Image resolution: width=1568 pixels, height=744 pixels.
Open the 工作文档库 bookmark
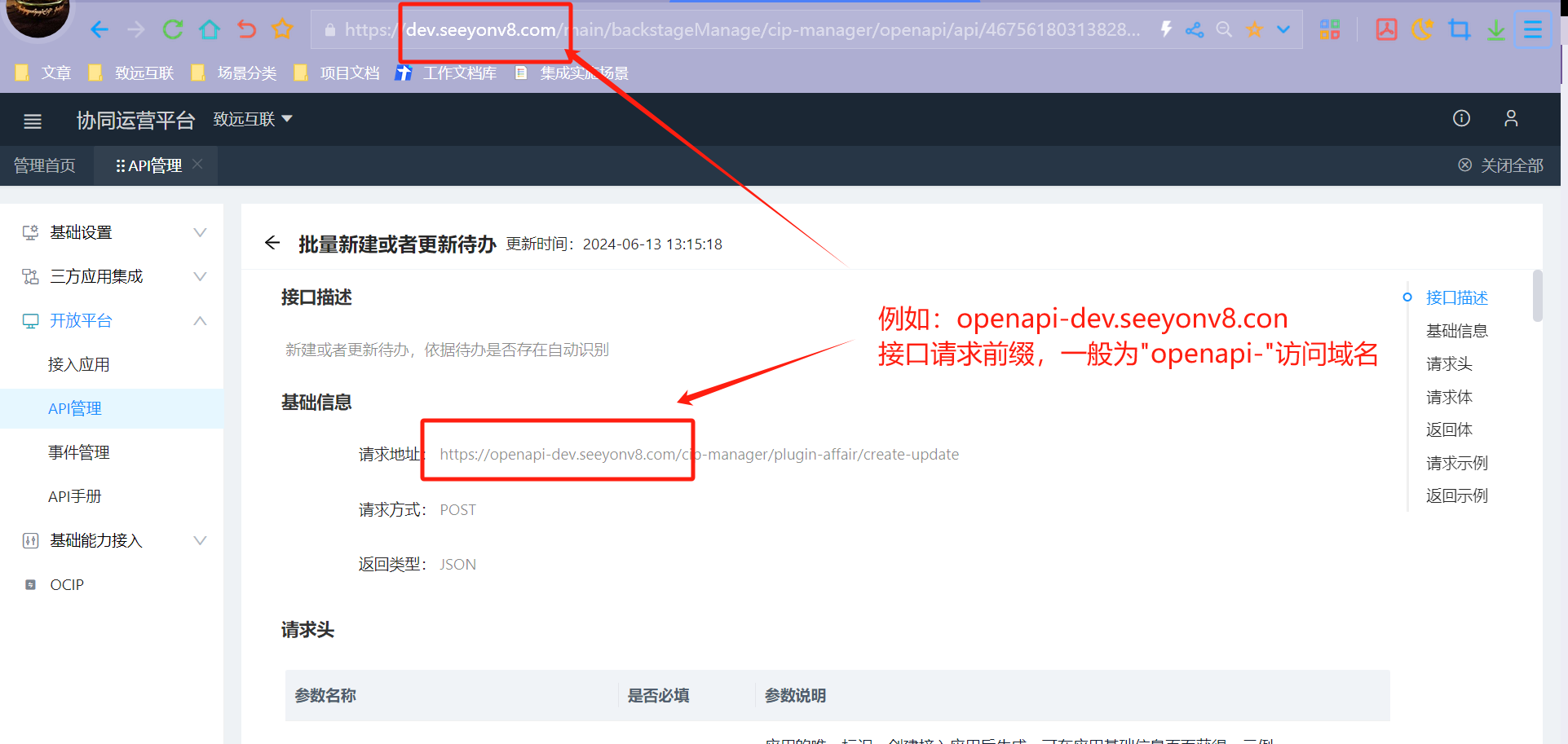point(446,73)
